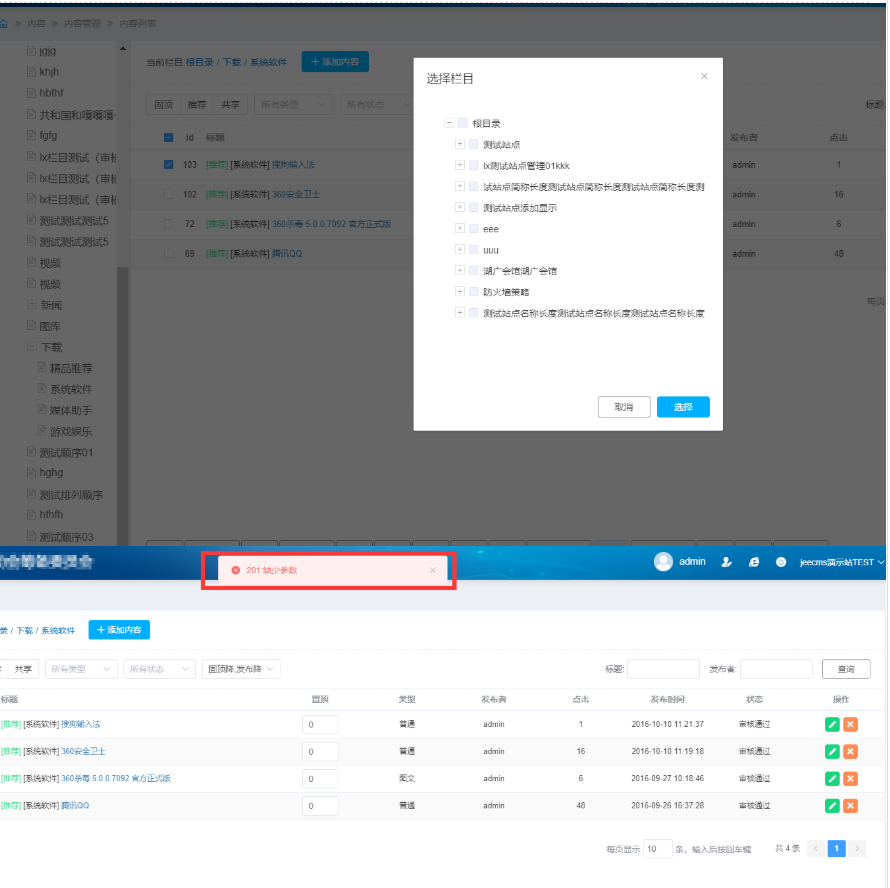Click the red error icon in the 201 toast

[236, 570]
